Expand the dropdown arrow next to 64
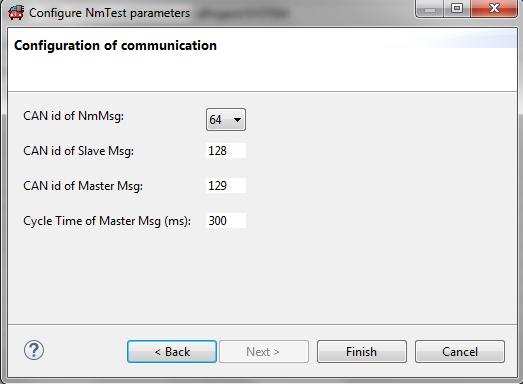 click(x=237, y=120)
